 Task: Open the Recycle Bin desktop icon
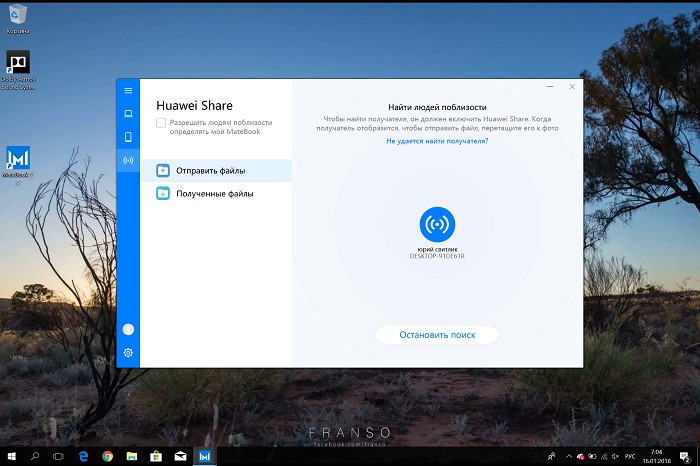18,19
